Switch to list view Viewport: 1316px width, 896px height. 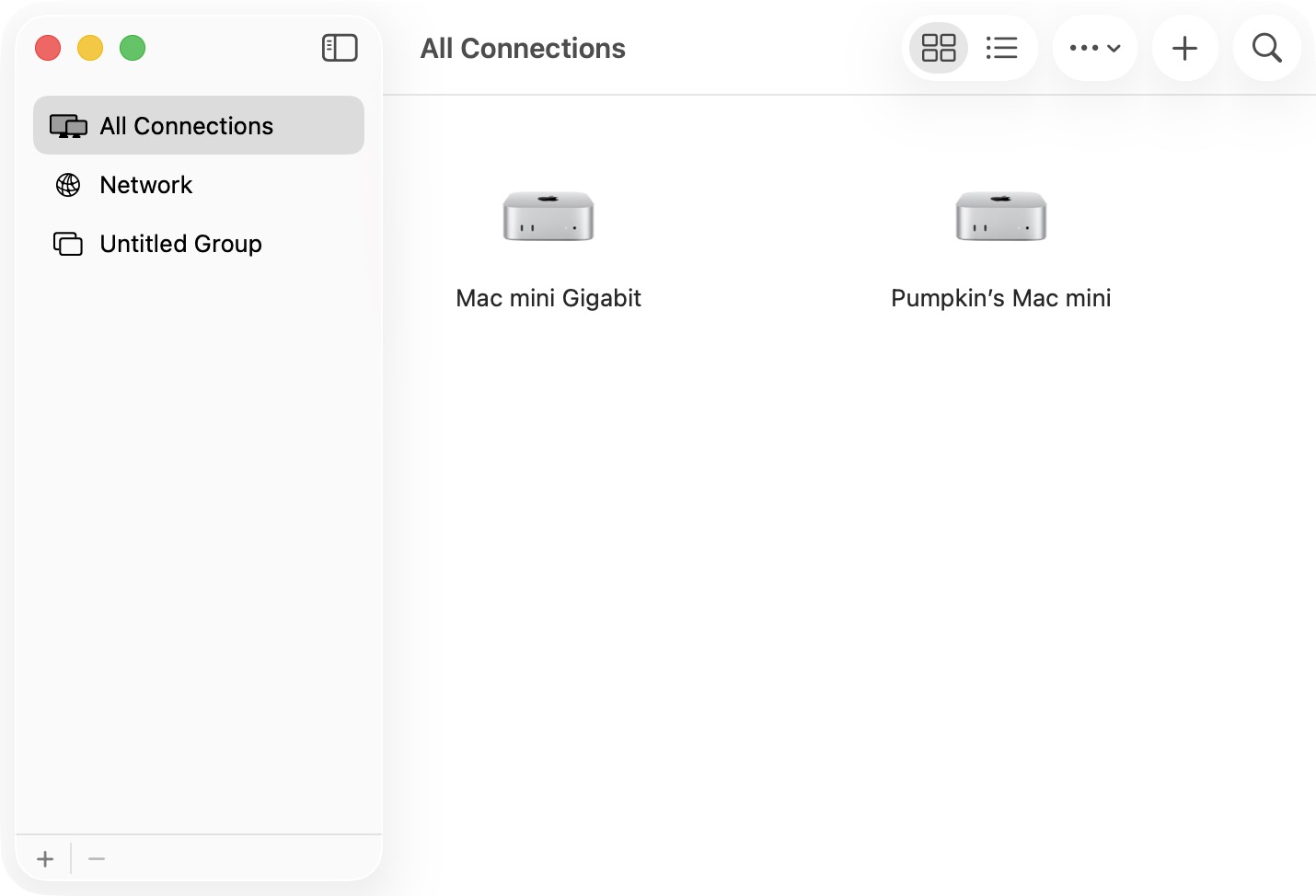coord(1002,48)
